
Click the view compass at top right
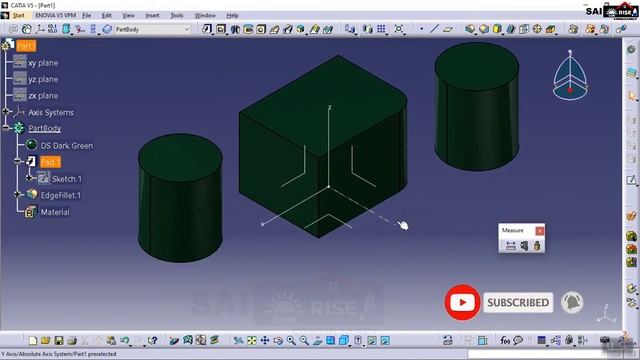(x=570, y=76)
